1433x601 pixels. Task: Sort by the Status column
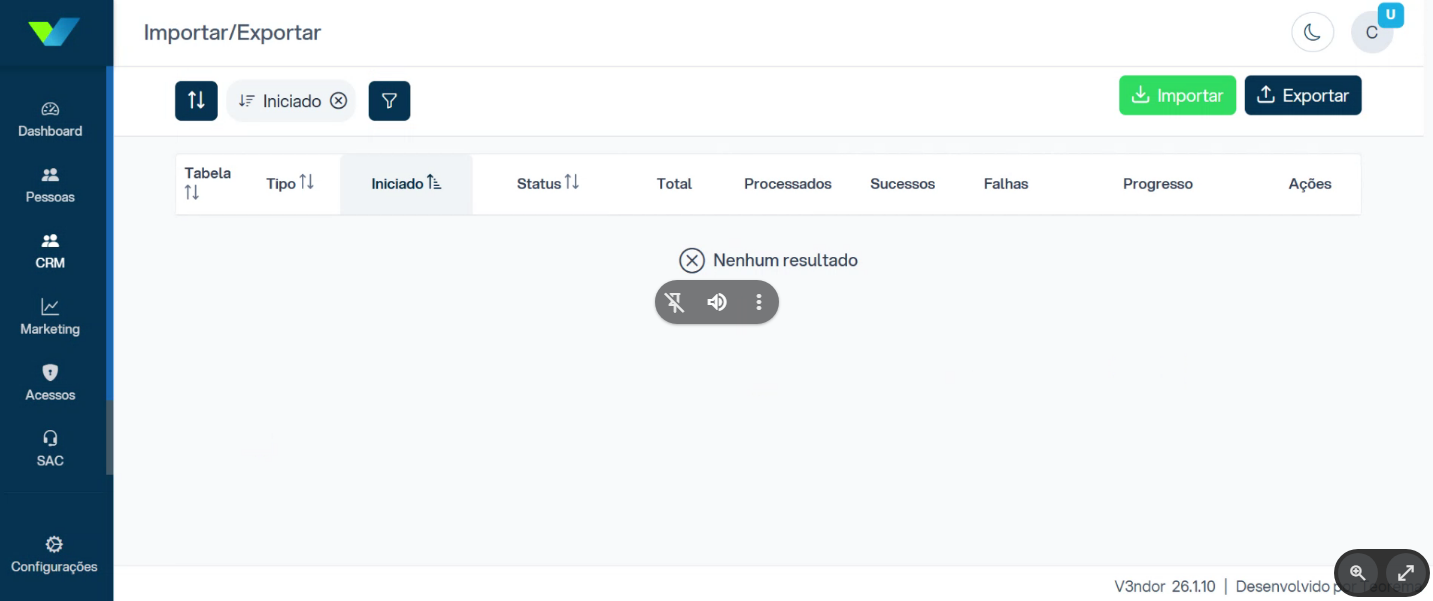coord(548,183)
